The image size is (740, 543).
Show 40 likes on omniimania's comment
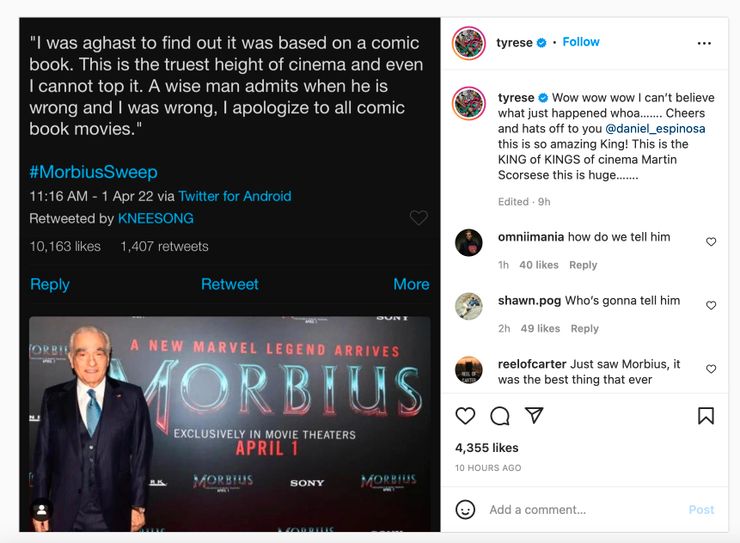click(539, 265)
